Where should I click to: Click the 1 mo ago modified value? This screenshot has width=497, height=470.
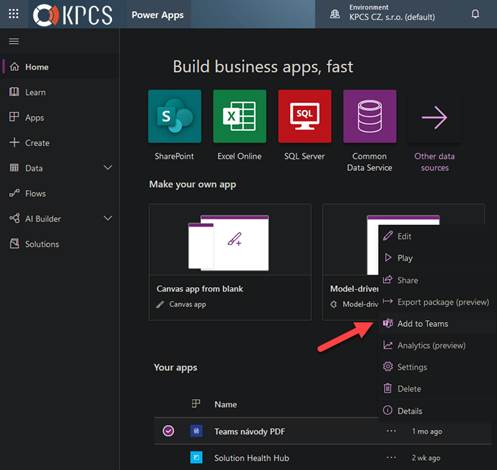427,431
